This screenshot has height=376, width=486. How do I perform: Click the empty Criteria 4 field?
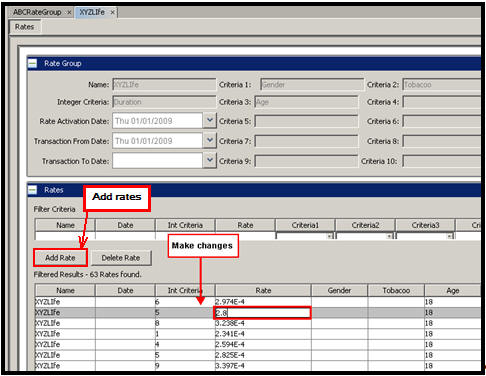442,102
